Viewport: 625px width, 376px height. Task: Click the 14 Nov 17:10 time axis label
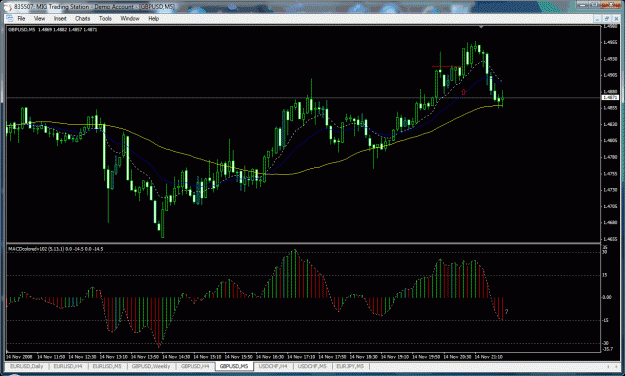point(301,357)
